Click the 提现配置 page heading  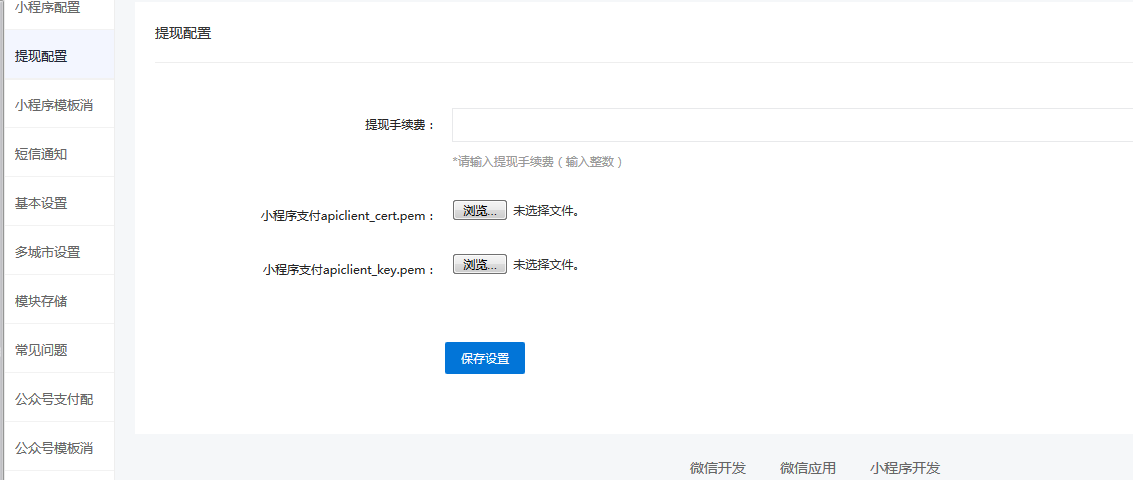point(183,33)
